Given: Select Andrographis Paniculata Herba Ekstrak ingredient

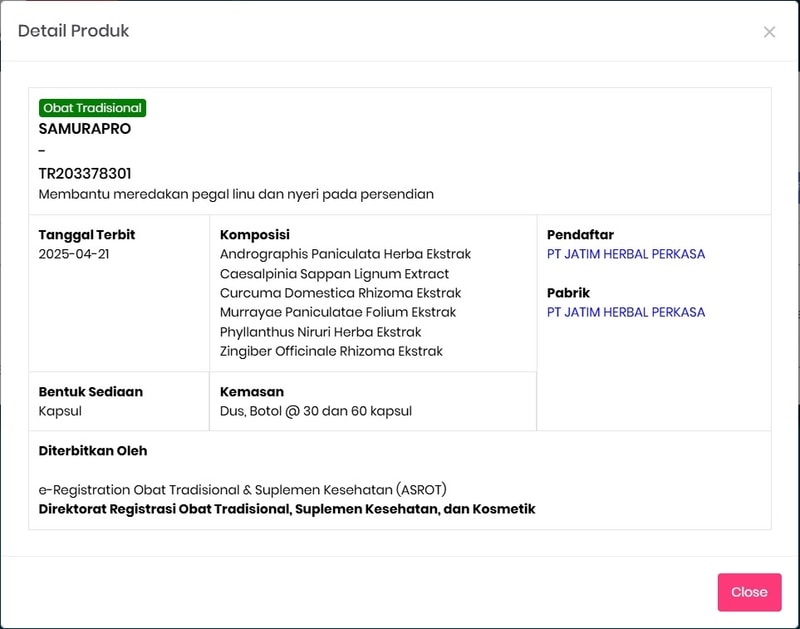Looking at the screenshot, I should (345, 254).
